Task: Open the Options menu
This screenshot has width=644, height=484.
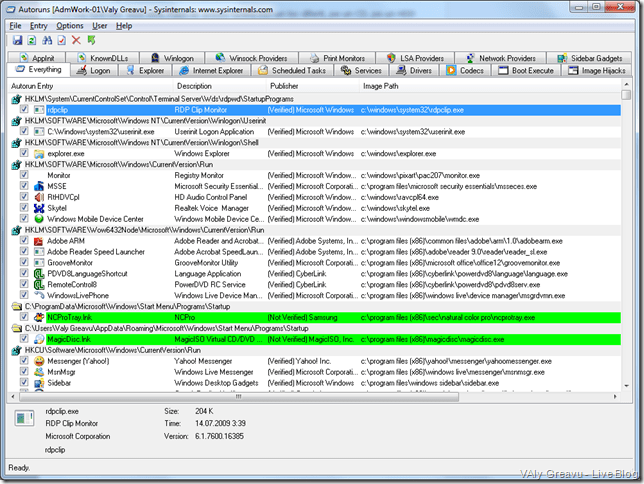Action: point(69,25)
